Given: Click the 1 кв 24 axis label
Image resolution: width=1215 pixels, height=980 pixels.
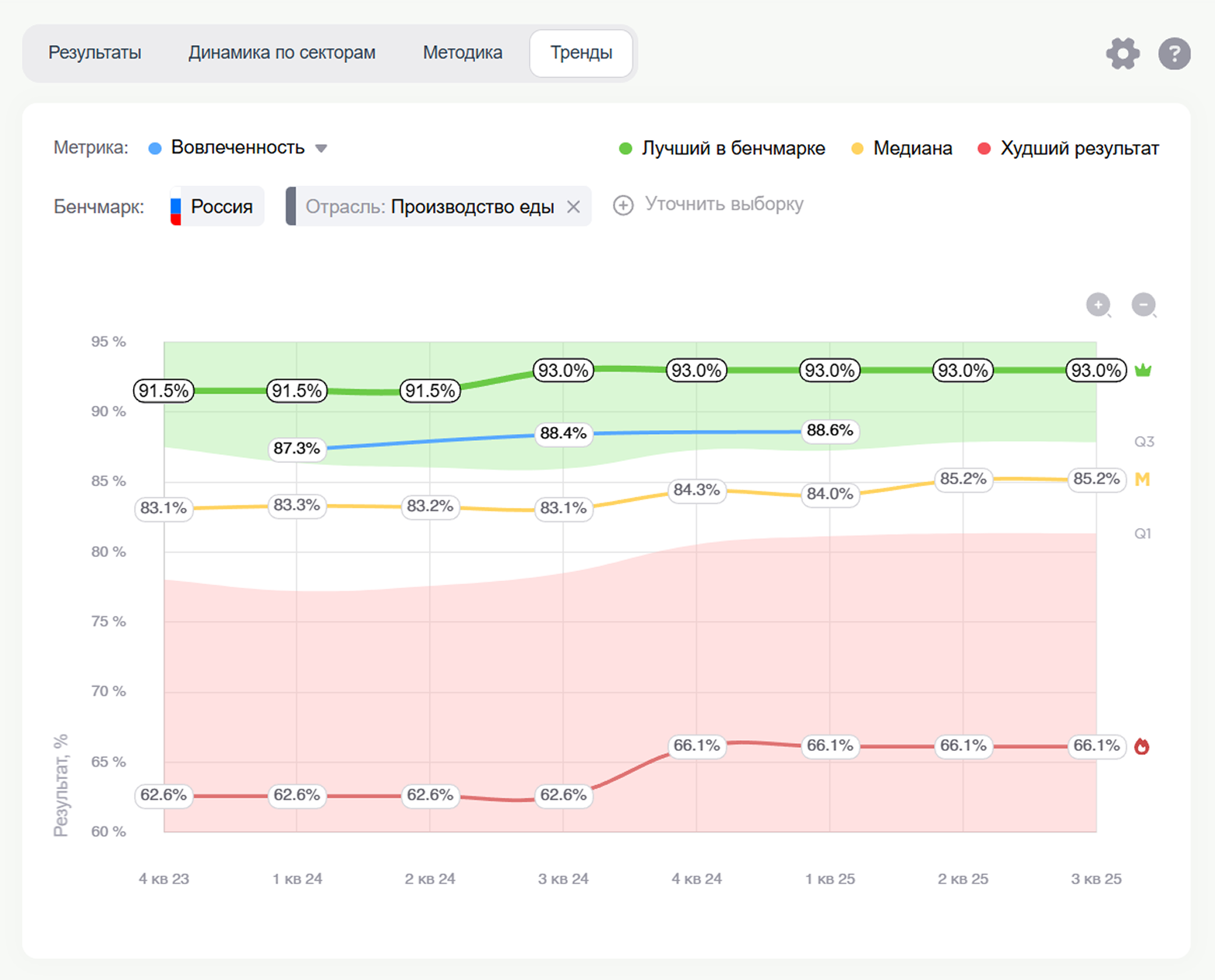Looking at the screenshot, I should coord(297,879).
